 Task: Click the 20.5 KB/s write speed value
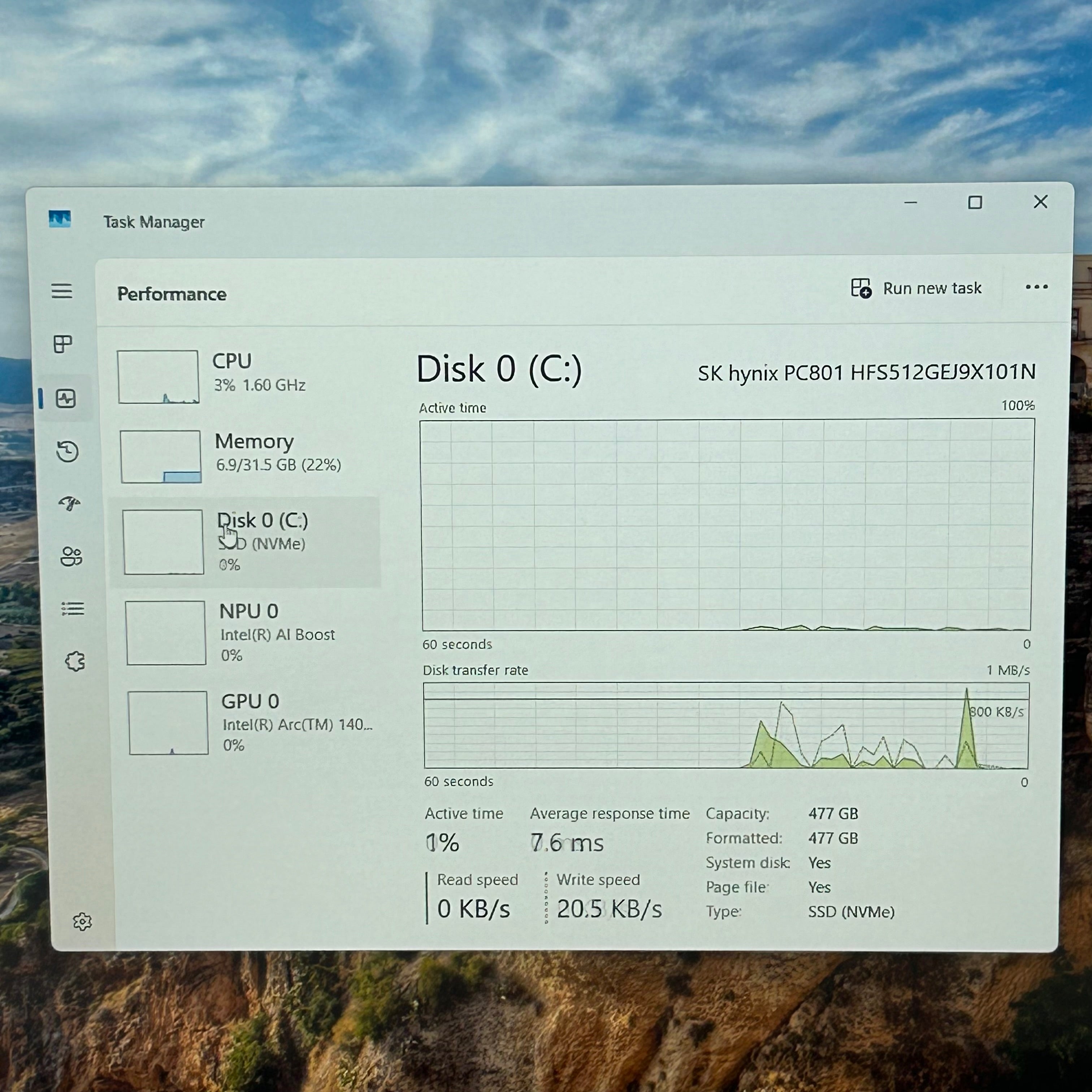609,909
